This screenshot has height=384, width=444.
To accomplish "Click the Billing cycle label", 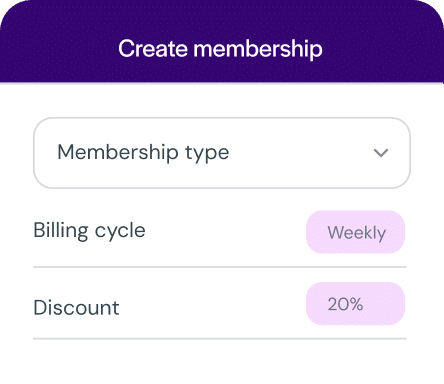I will pyautogui.click(x=89, y=230).
